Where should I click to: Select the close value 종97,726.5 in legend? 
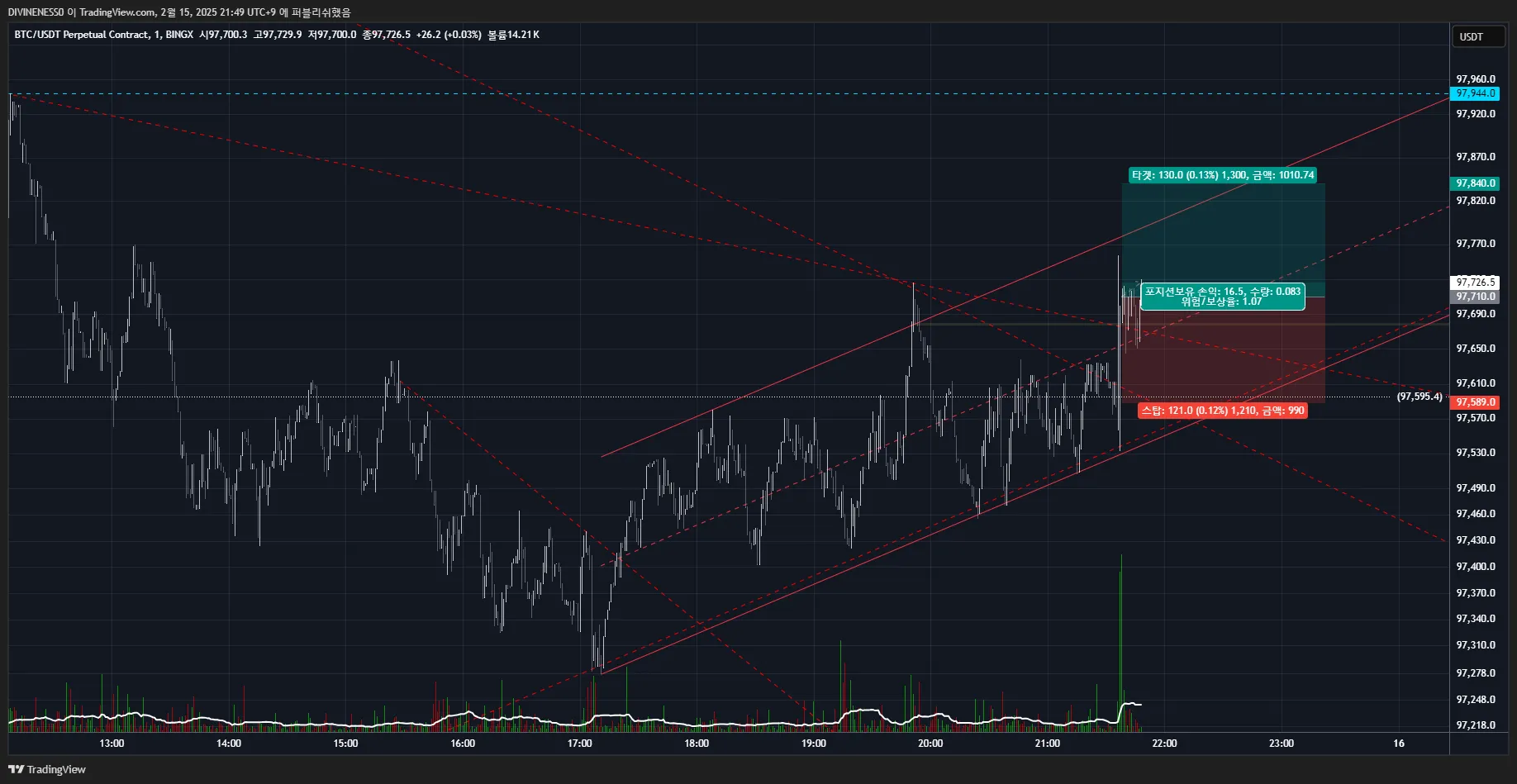[387, 35]
